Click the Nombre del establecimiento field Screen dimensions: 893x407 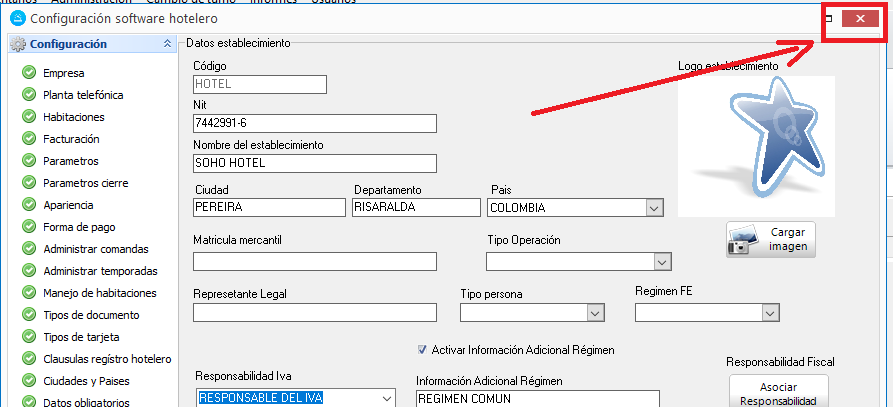314,163
